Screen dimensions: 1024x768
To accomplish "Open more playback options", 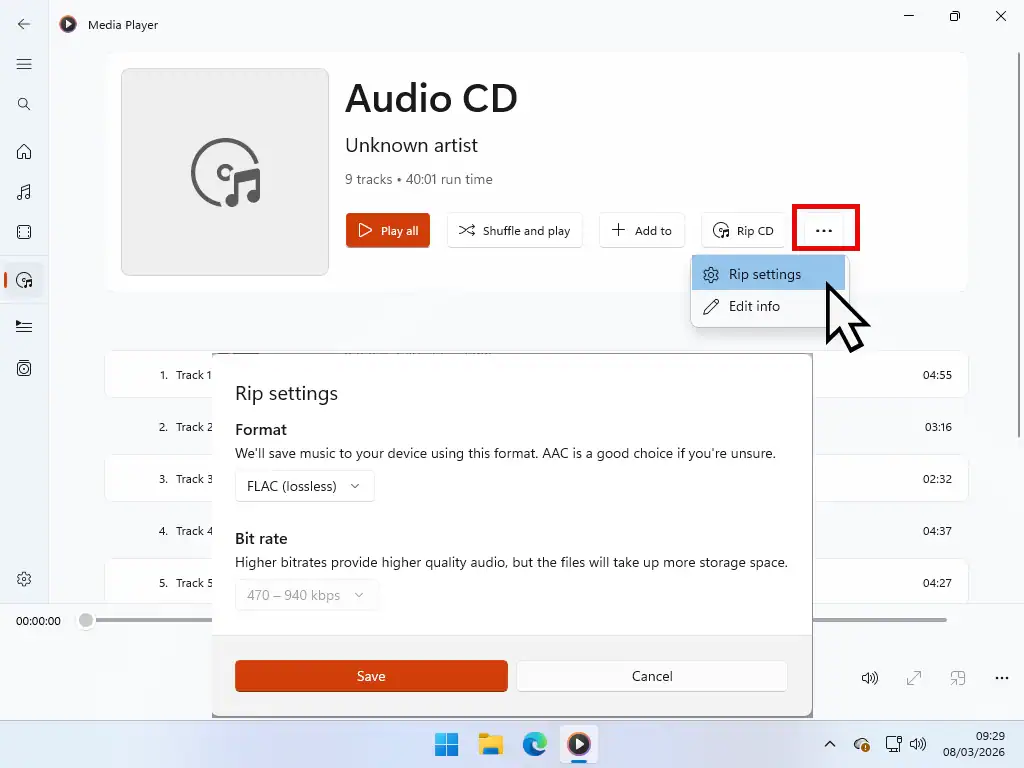I will pos(999,677).
